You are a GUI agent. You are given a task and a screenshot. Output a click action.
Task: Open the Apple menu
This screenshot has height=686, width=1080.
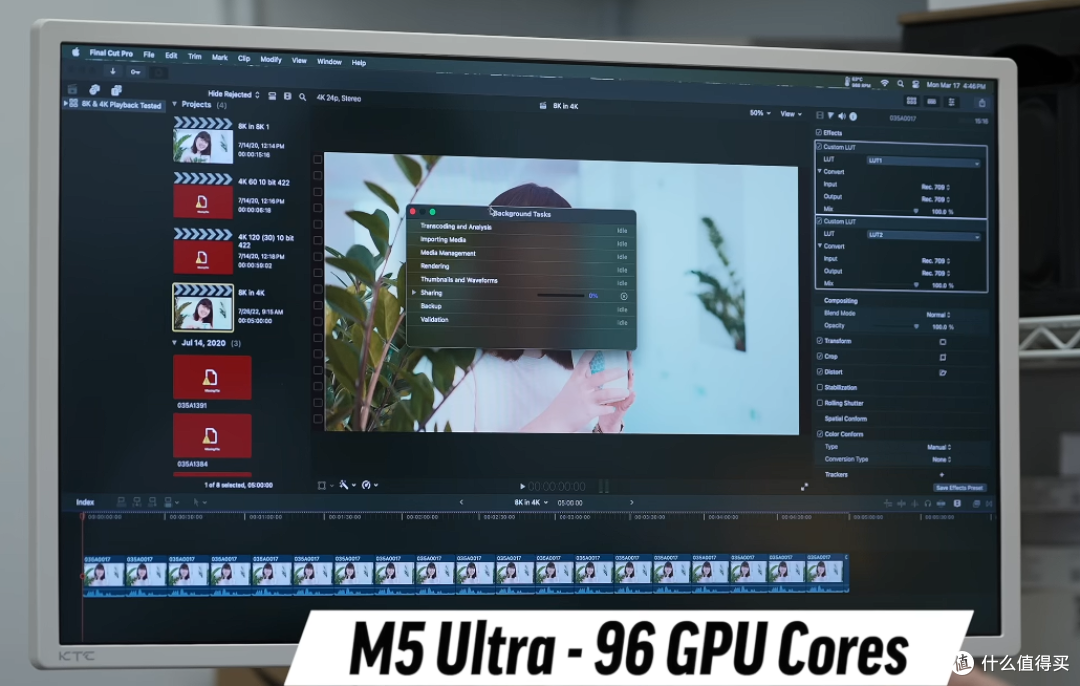point(76,52)
